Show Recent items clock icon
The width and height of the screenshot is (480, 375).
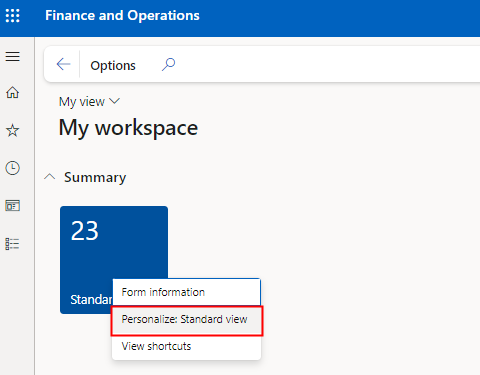pos(13,168)
